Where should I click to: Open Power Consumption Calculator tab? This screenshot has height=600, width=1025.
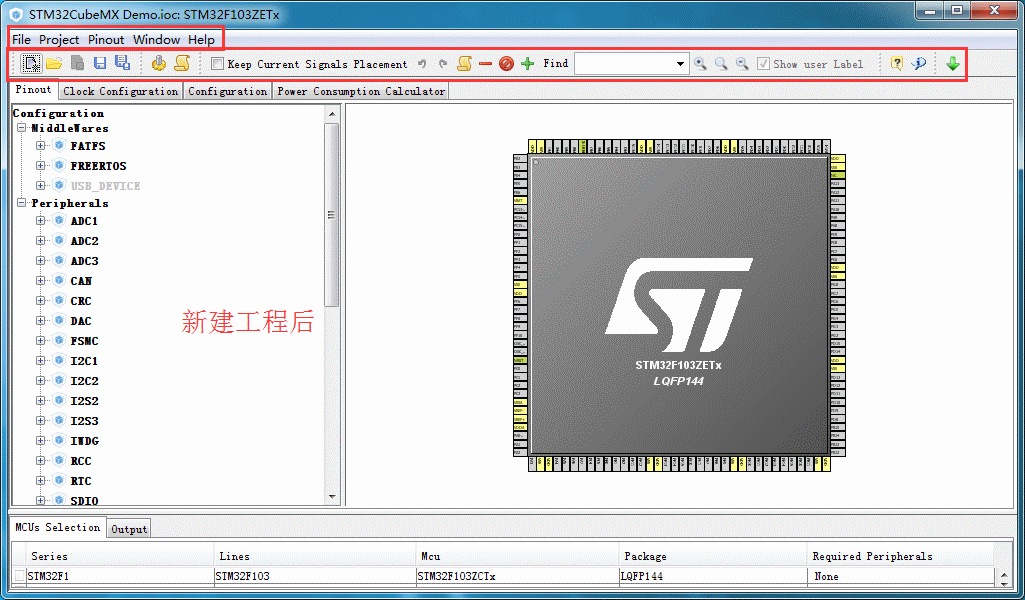[x=361, y=91]
